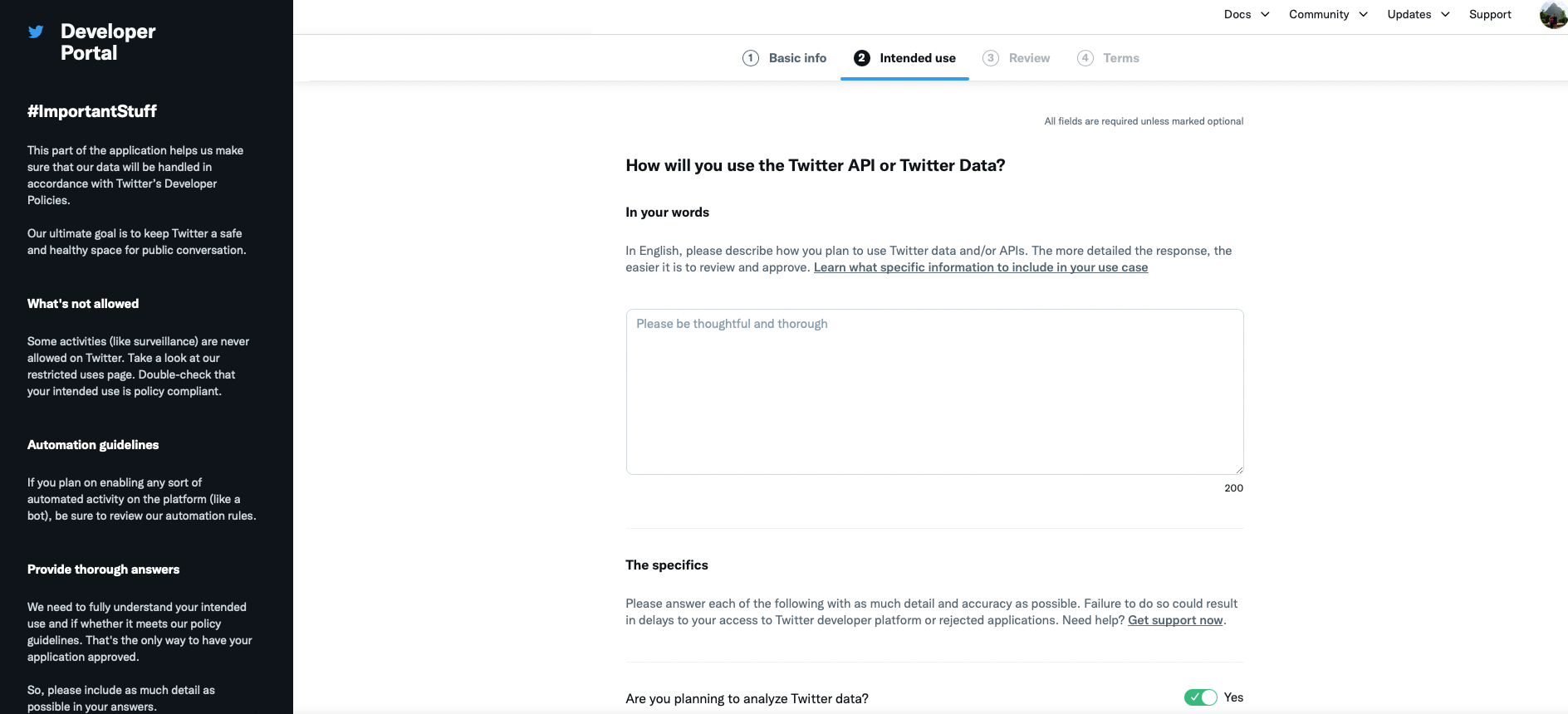Toggle the analyze Twitter data switch
Image resolution: width=1568 pixels, height=714 pixels.
[1200, 697]
